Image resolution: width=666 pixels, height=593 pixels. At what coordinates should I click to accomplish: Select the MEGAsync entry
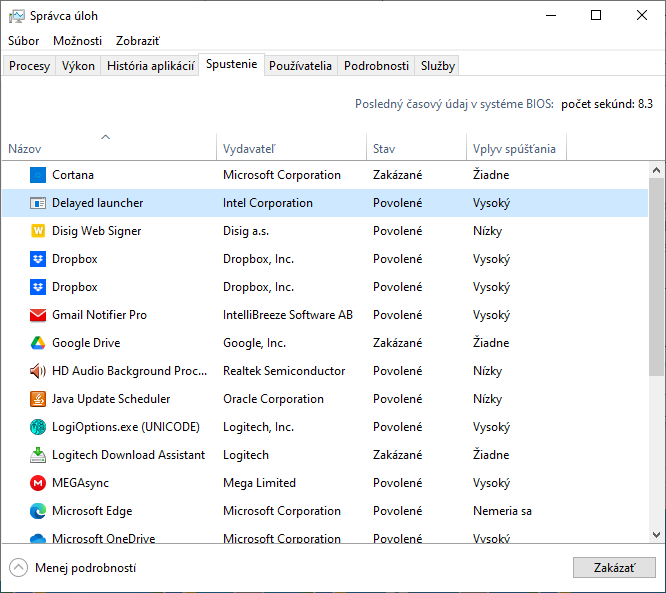click(80, 483)
